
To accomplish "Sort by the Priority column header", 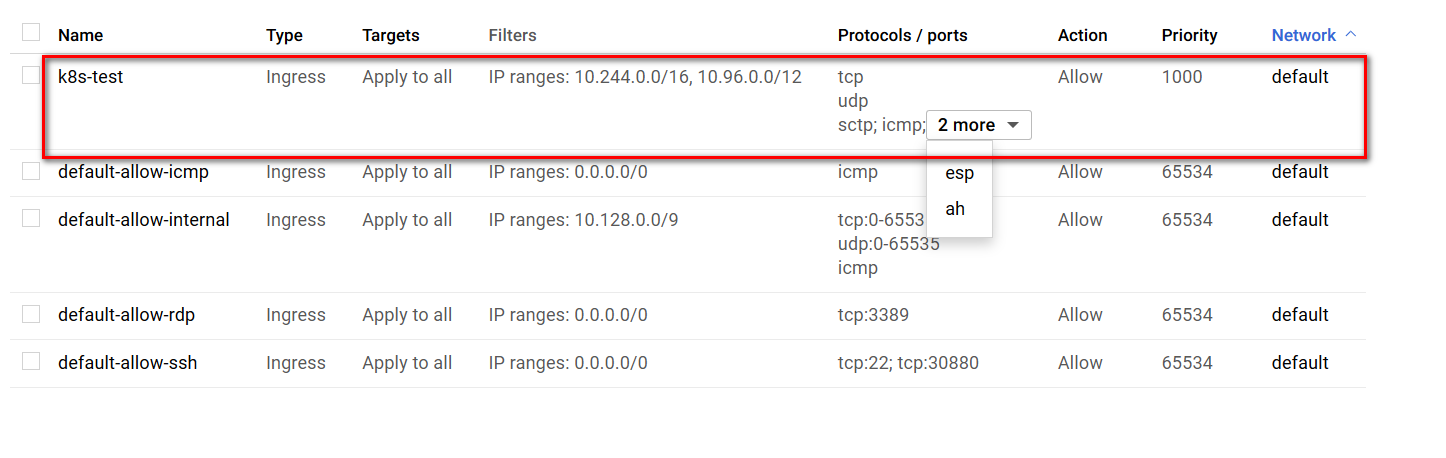I will (x=1189, y=35).
